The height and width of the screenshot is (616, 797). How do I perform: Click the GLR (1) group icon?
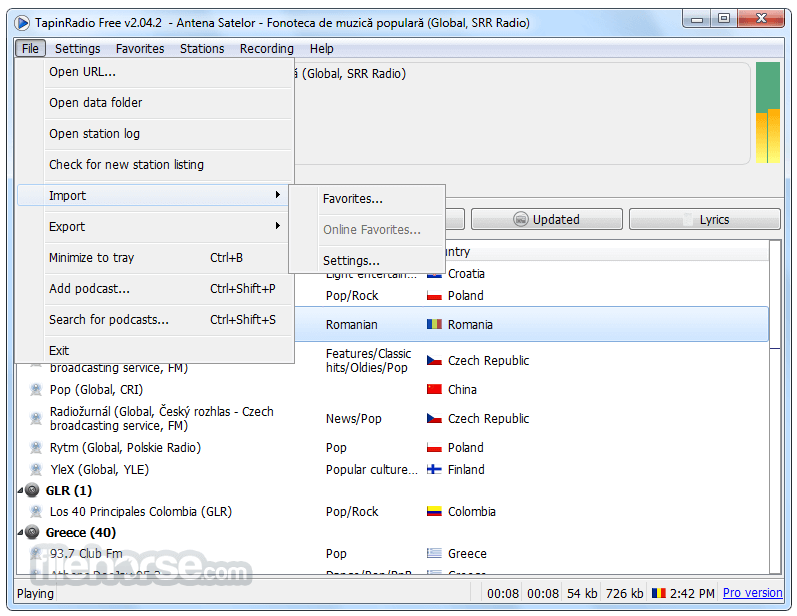[32, 490]
